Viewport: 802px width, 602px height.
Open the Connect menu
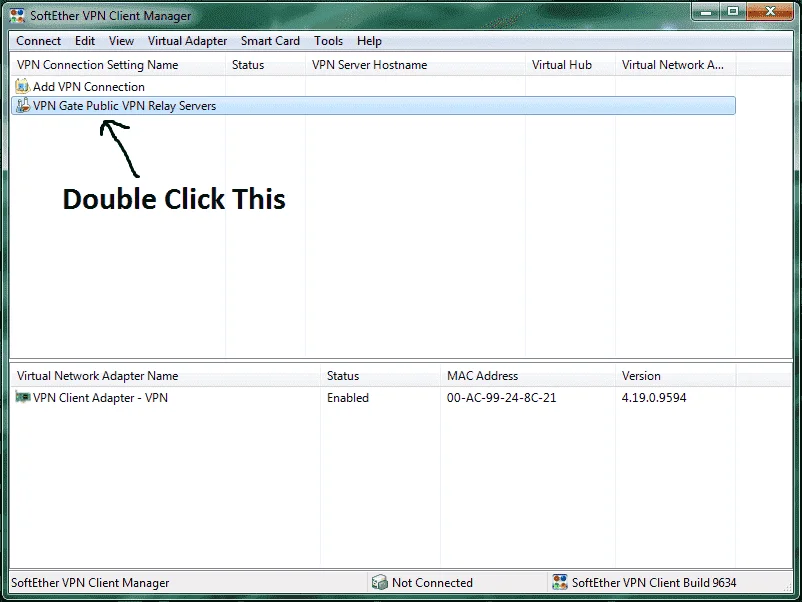[x=38, y=41]
